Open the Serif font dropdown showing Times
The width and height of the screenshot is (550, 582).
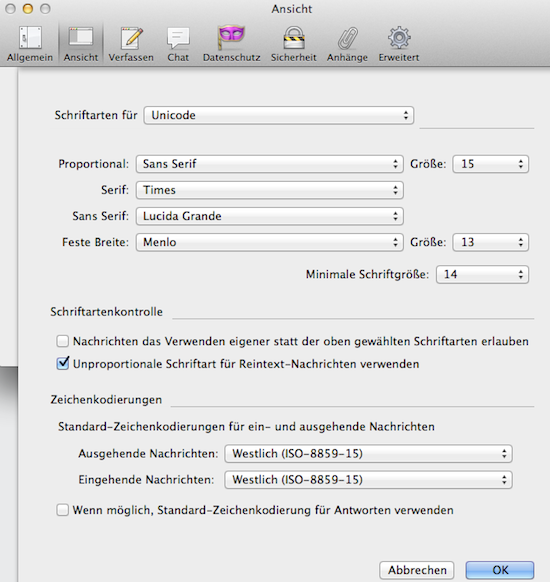[269, 190]
